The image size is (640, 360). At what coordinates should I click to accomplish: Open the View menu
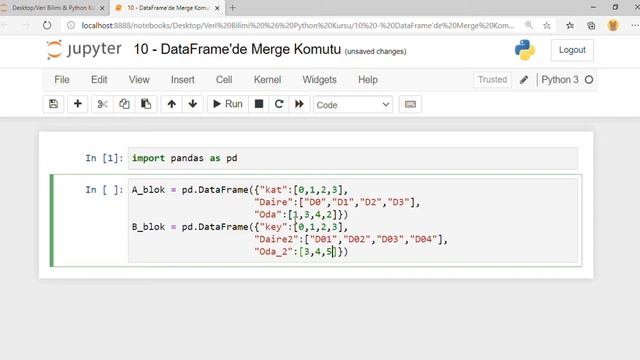click(139, 80)
